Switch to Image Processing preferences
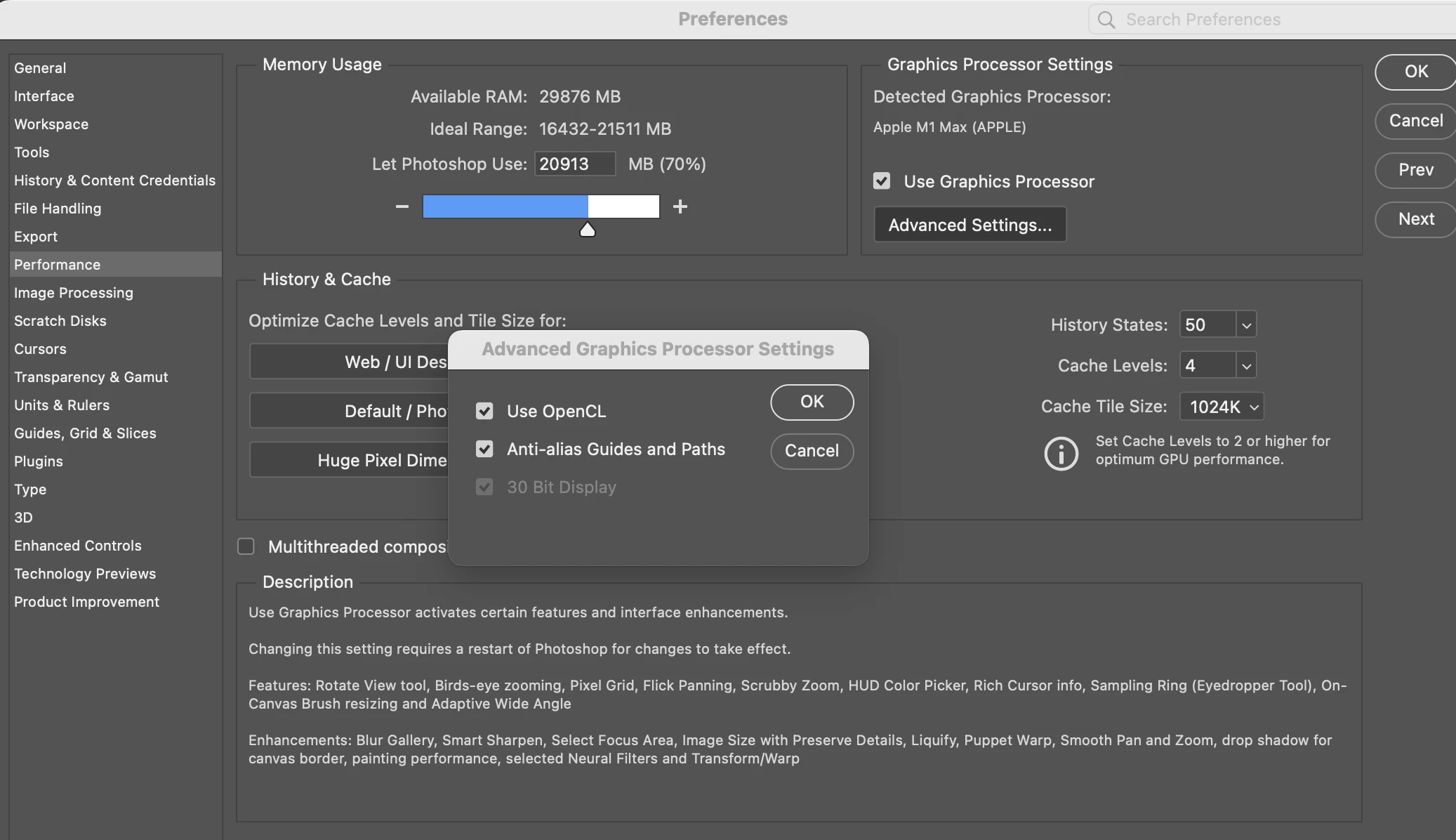The height and width of the screenshot is (840, 1456). tap(74, 293)
